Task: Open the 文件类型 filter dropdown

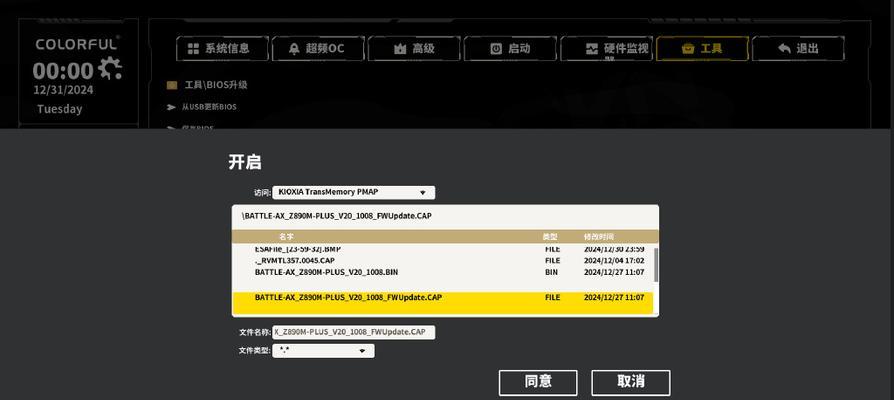Action: click(x=323, y=351)
